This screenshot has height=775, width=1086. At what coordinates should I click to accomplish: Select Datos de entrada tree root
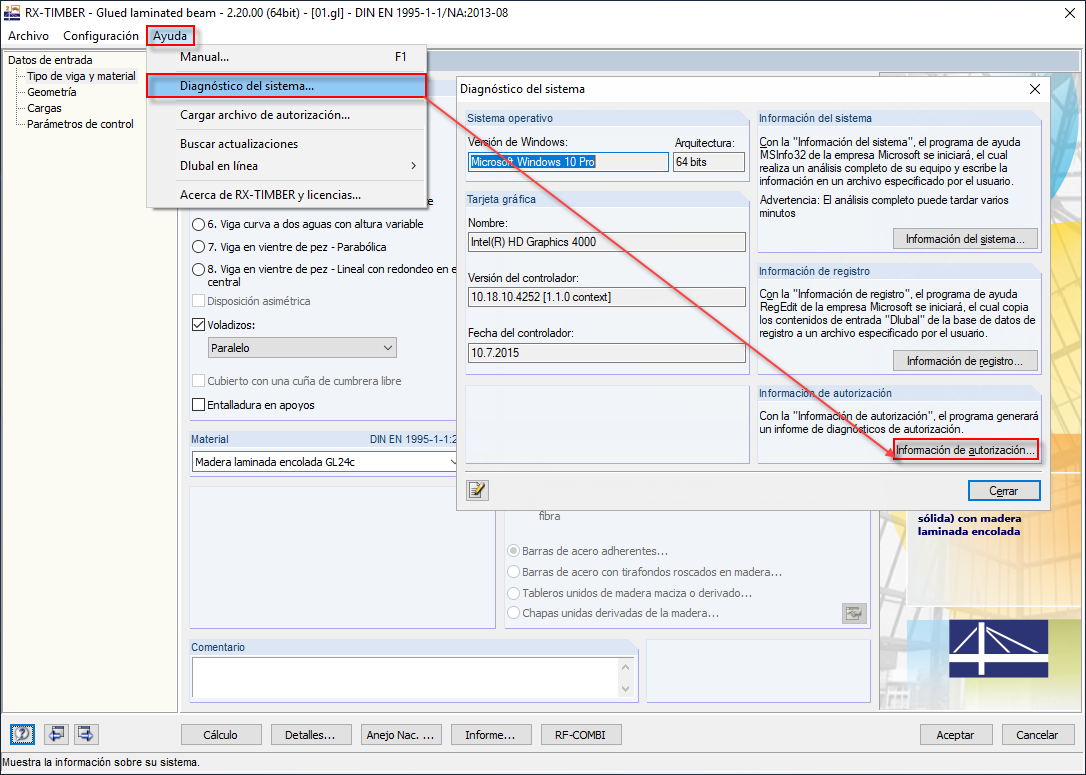[50, 60]
